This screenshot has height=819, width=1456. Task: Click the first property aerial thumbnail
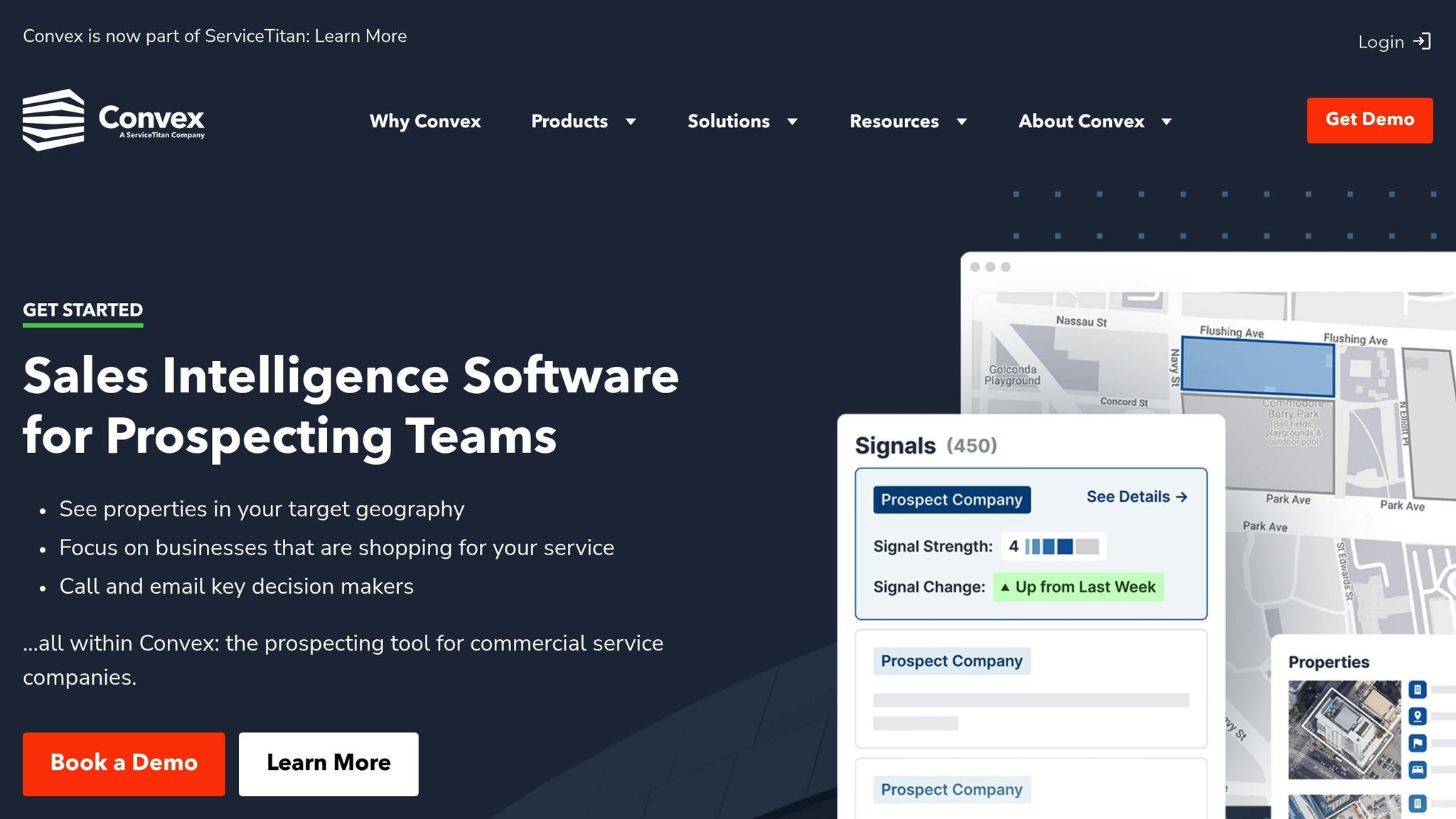point(1344,729)
